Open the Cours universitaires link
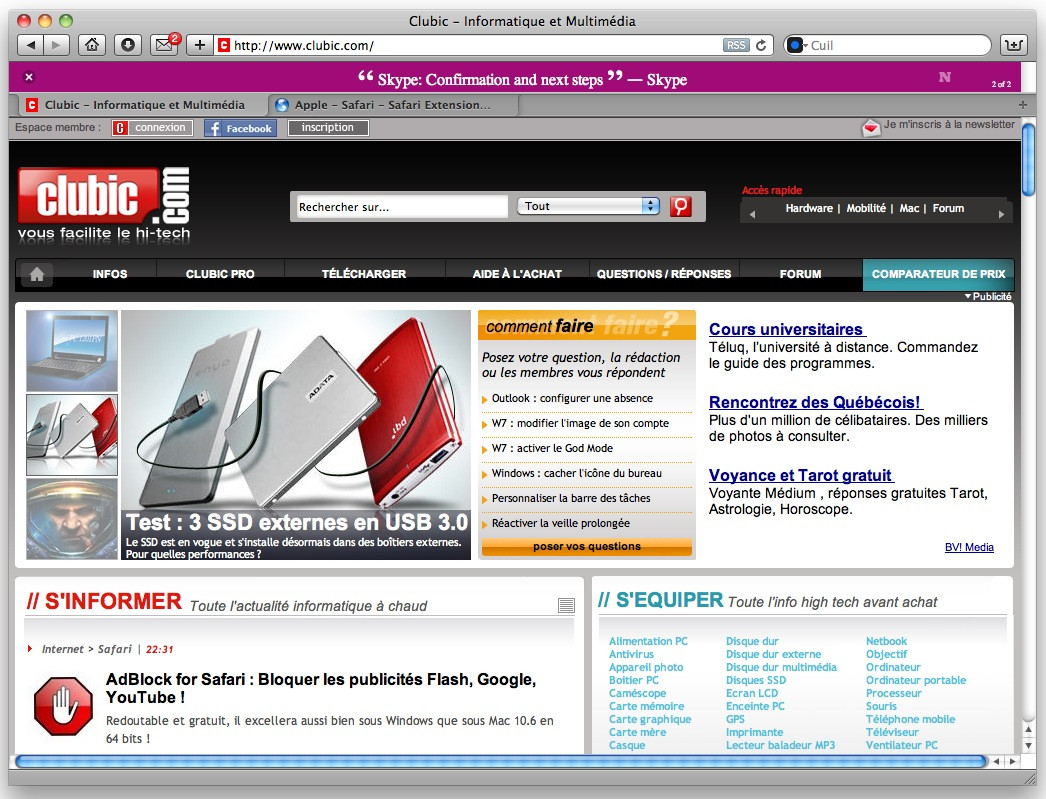Viewport: 1046px width, 799px height. (x=787, y=329)
